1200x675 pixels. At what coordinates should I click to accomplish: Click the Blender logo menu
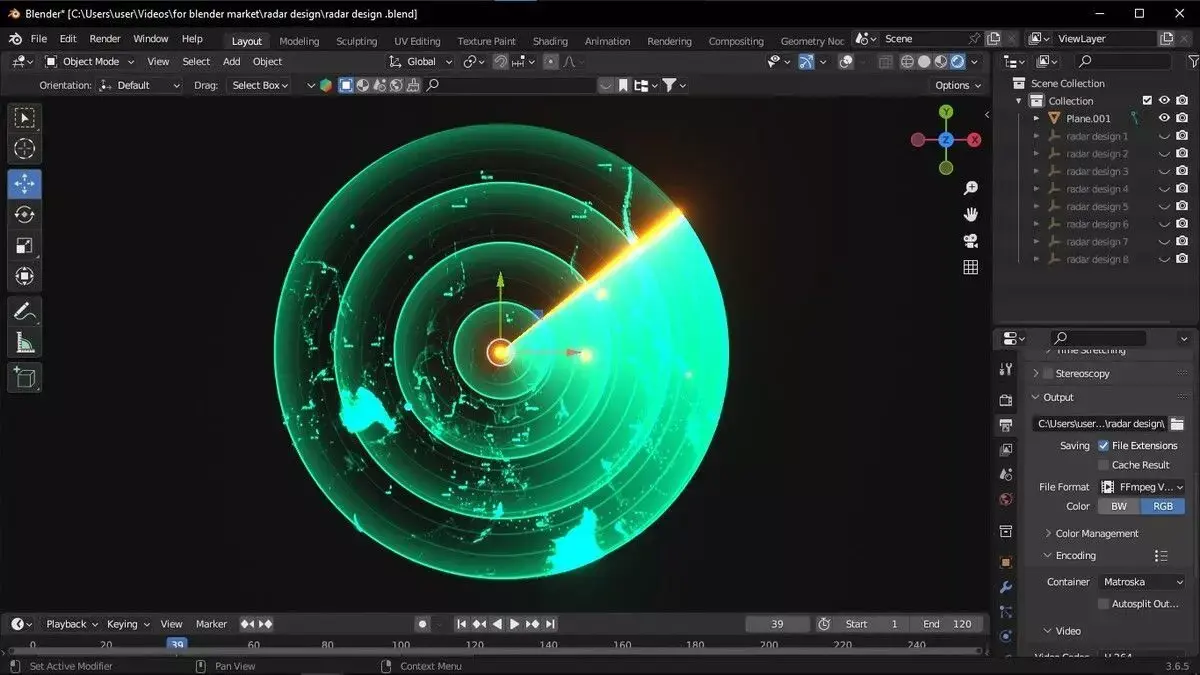pyautogui.click(x=15, y=39)
